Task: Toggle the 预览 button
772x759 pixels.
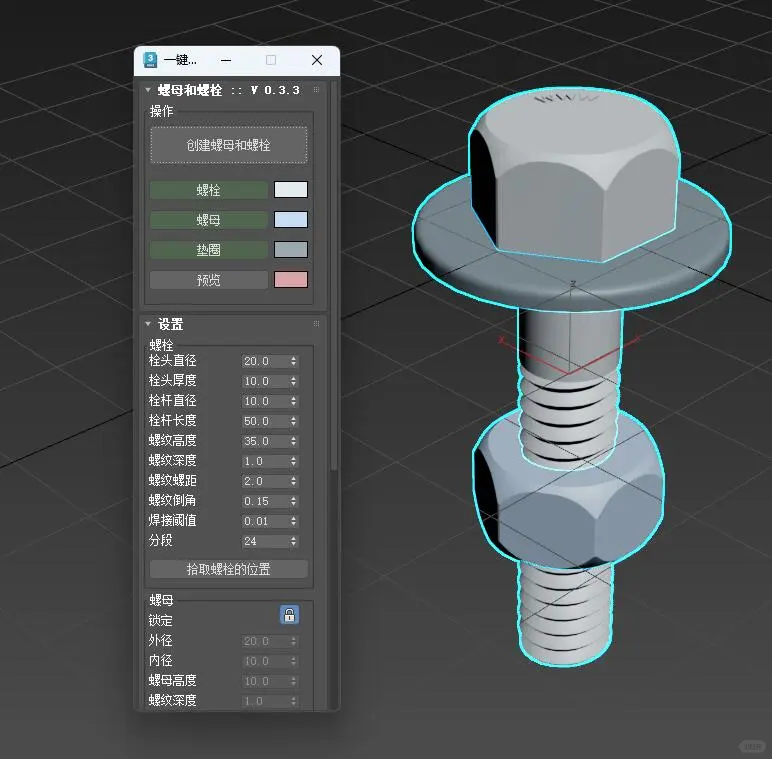Action: click(209, 280)
